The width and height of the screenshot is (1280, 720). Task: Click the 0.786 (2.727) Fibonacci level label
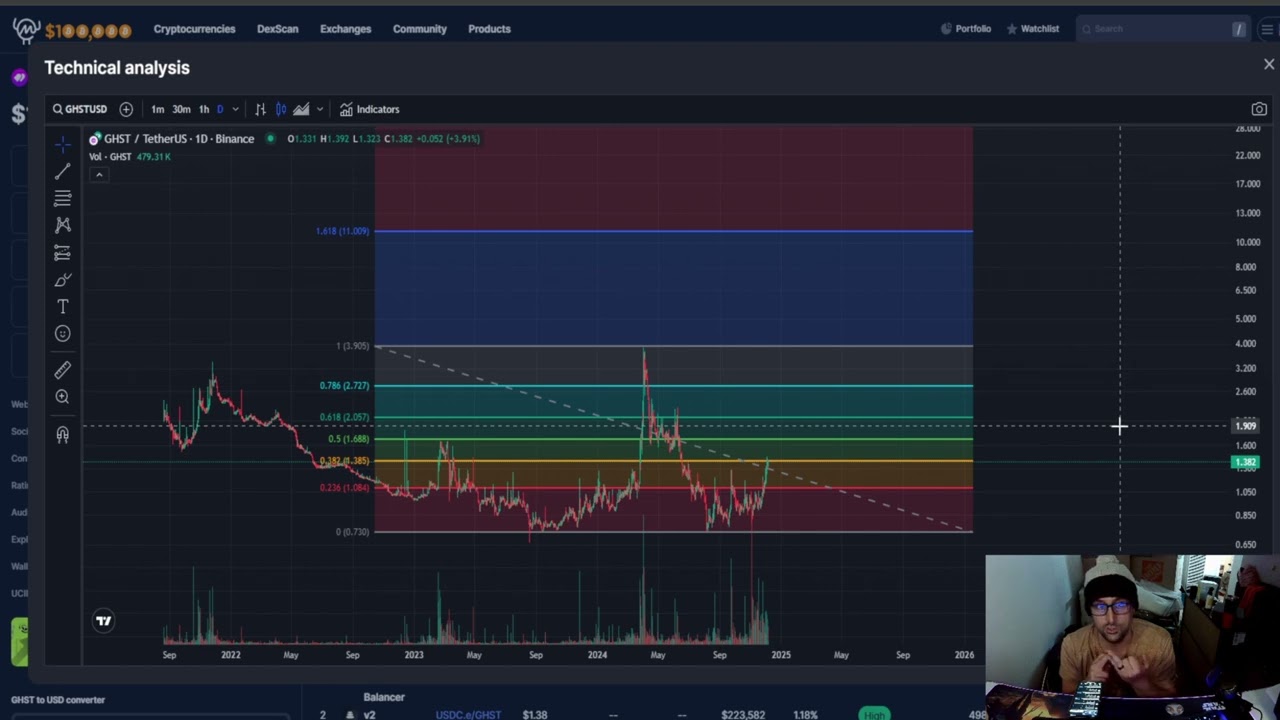[344, 385]
